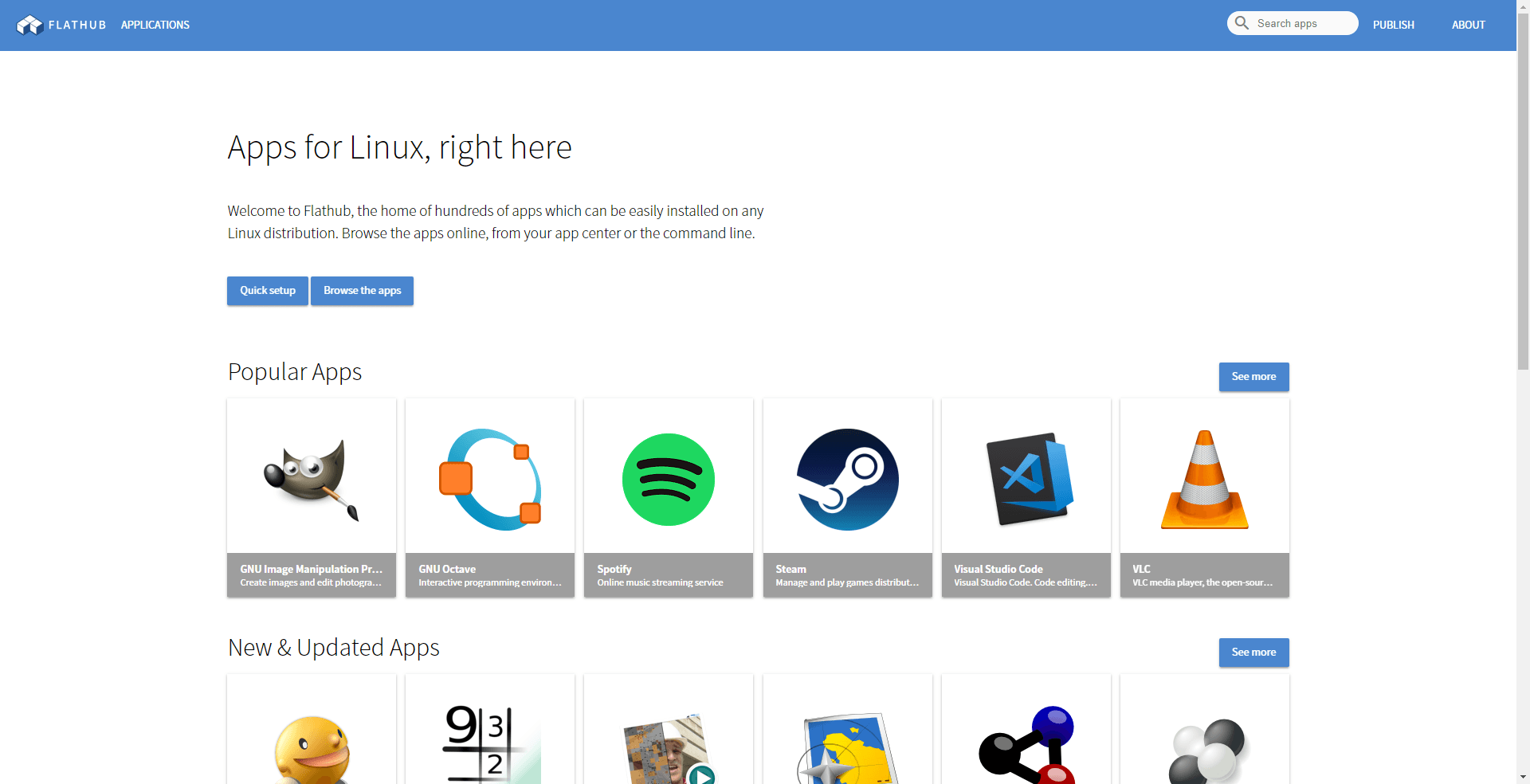
Task: Open the map and compass app
Action: [x=848, y=749]
